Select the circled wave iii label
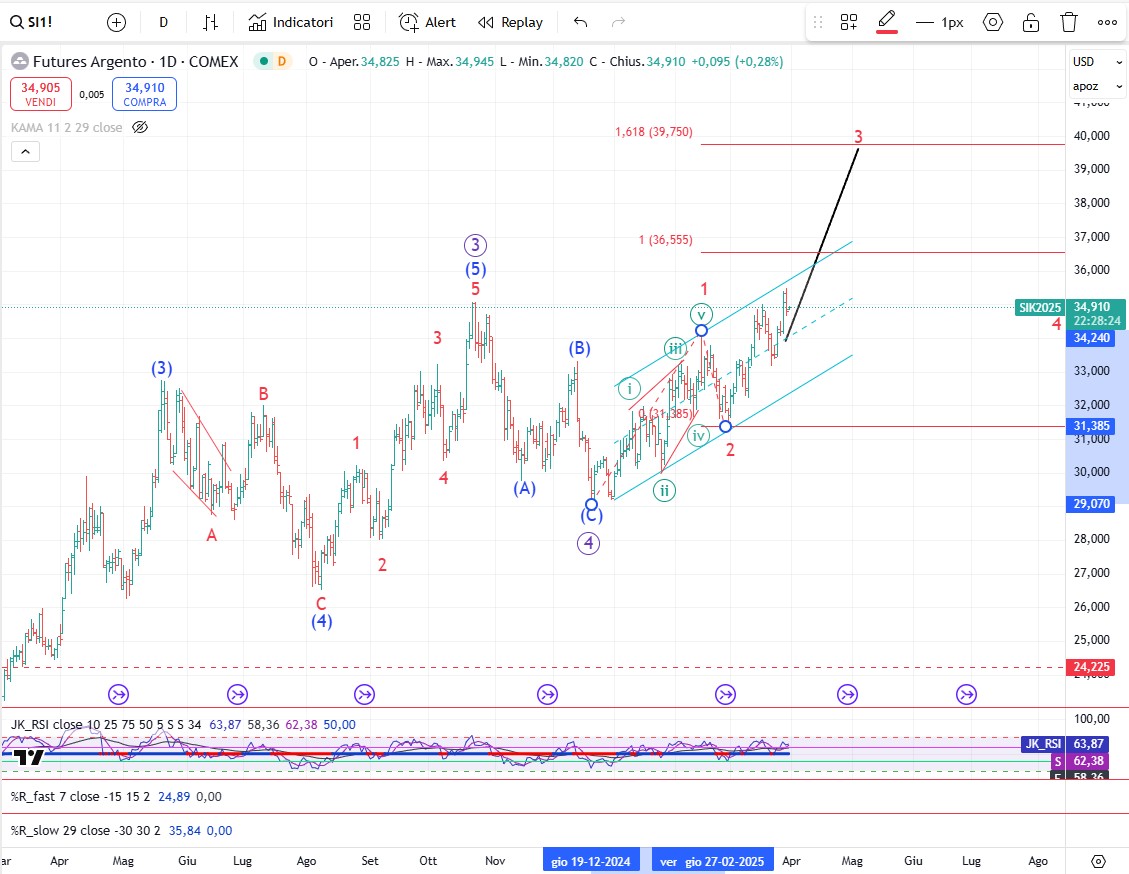The width and height of the screenshot is (1129, 874). coord(675,348)
